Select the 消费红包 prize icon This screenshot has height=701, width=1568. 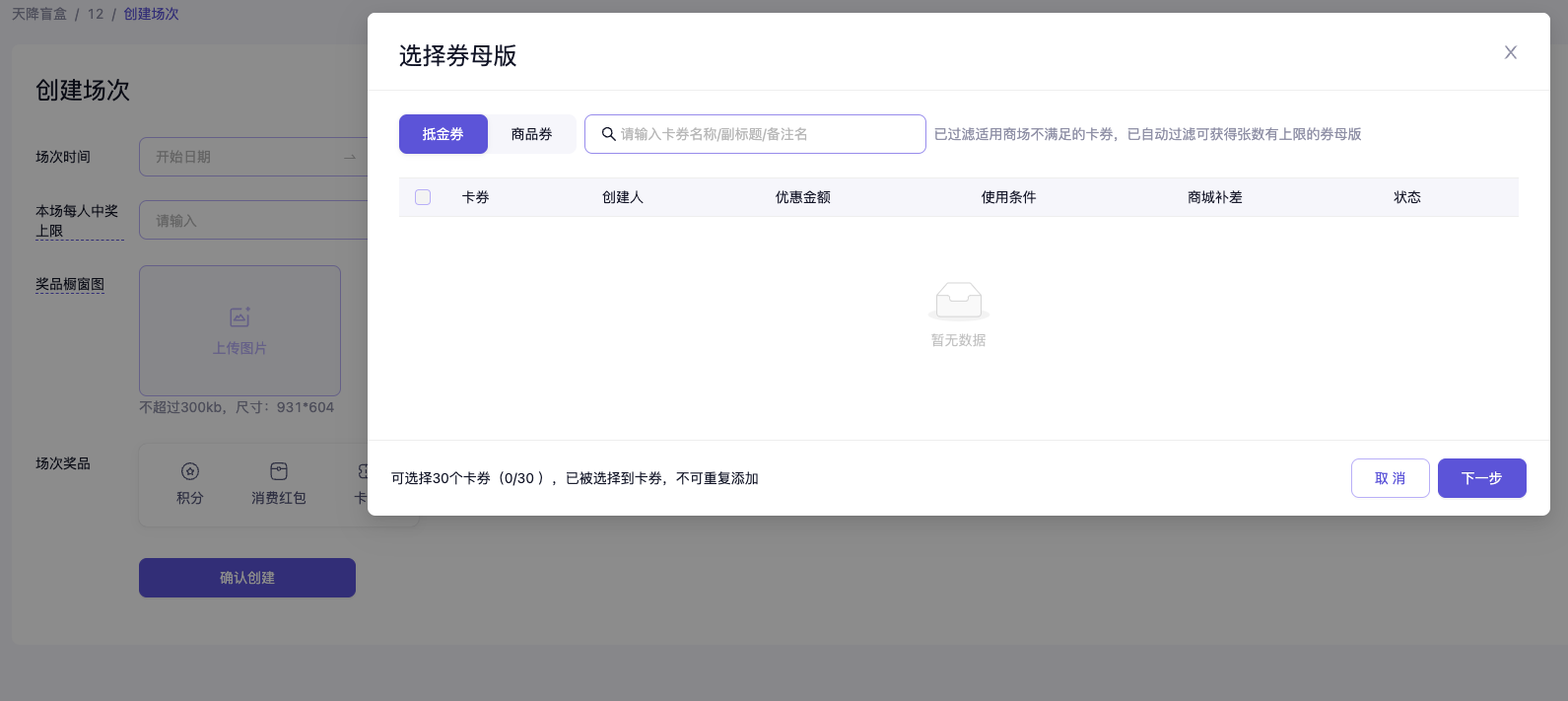coord(279,472)
